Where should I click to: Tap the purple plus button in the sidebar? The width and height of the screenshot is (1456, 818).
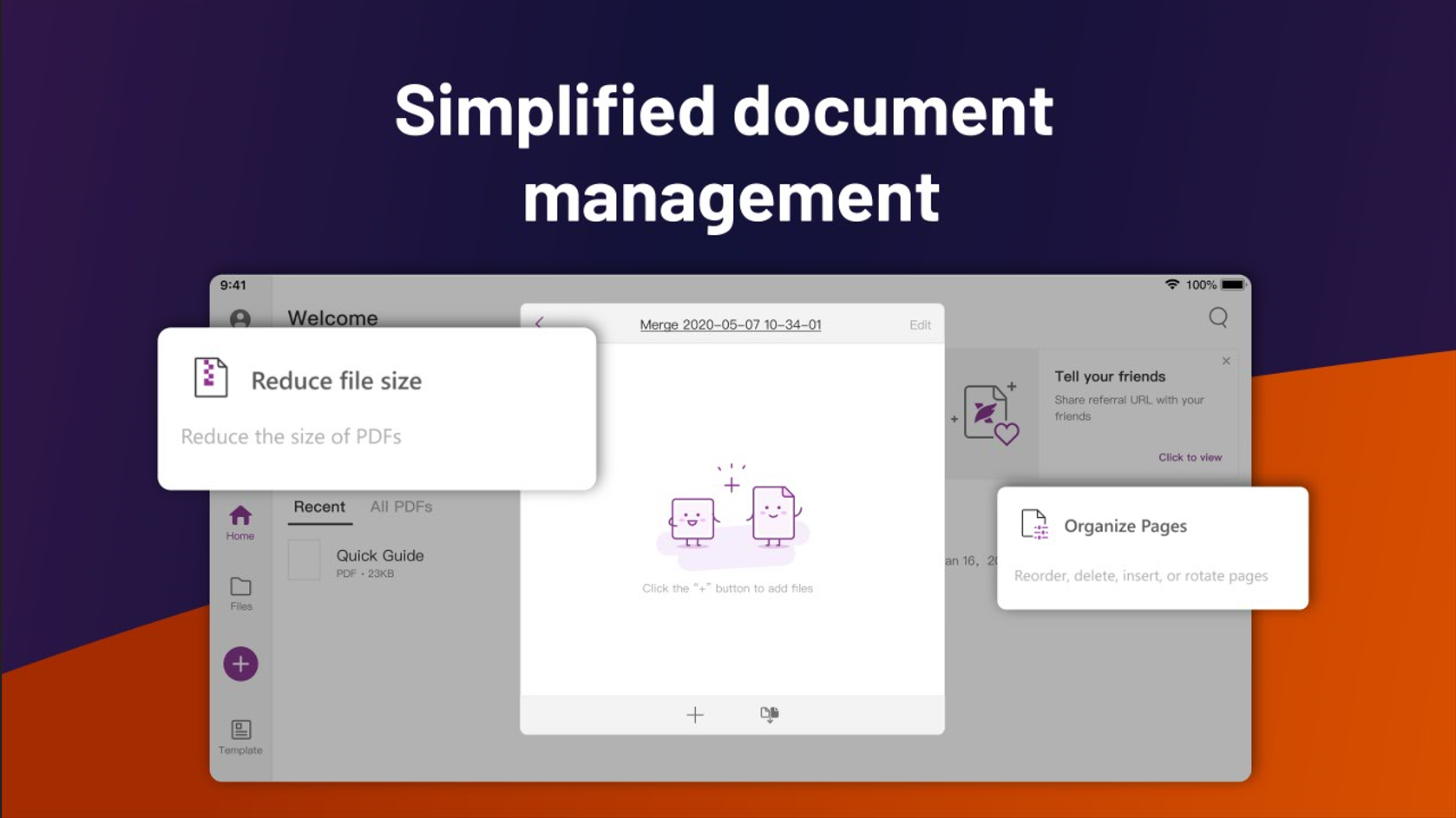[x=240, y=663]
